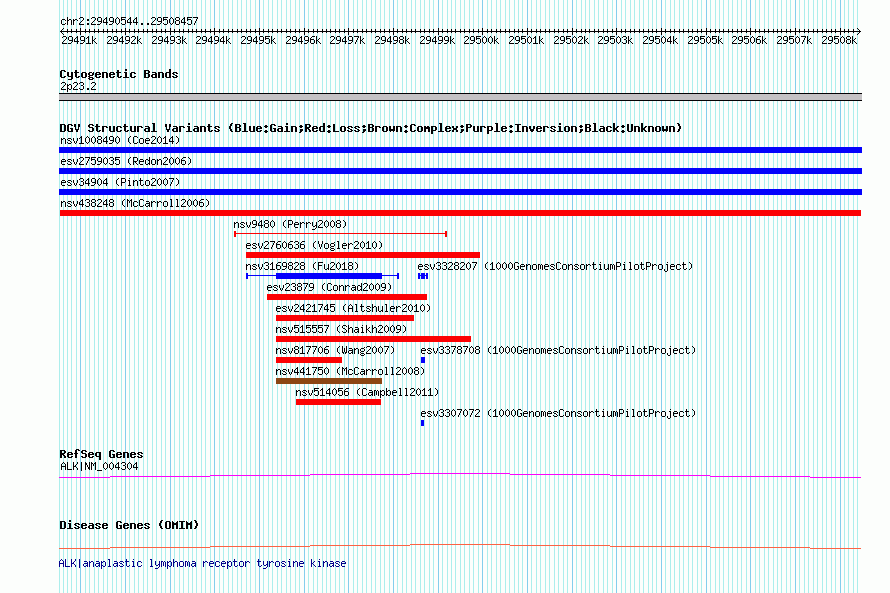Viewport: 890px width, 593px height.
Task: Select the esv2760636 (Vogler2010) red bar
Action: [x=363, y=255]
